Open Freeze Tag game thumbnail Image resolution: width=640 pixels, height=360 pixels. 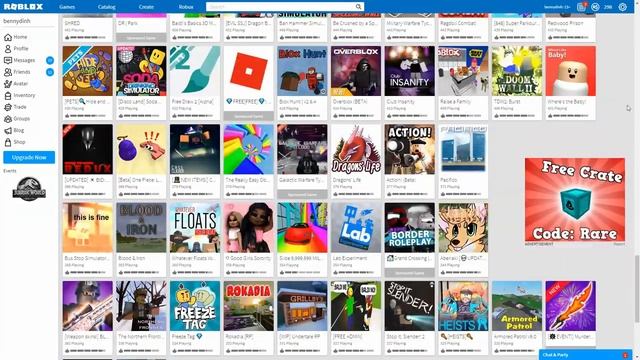point(195,306)
